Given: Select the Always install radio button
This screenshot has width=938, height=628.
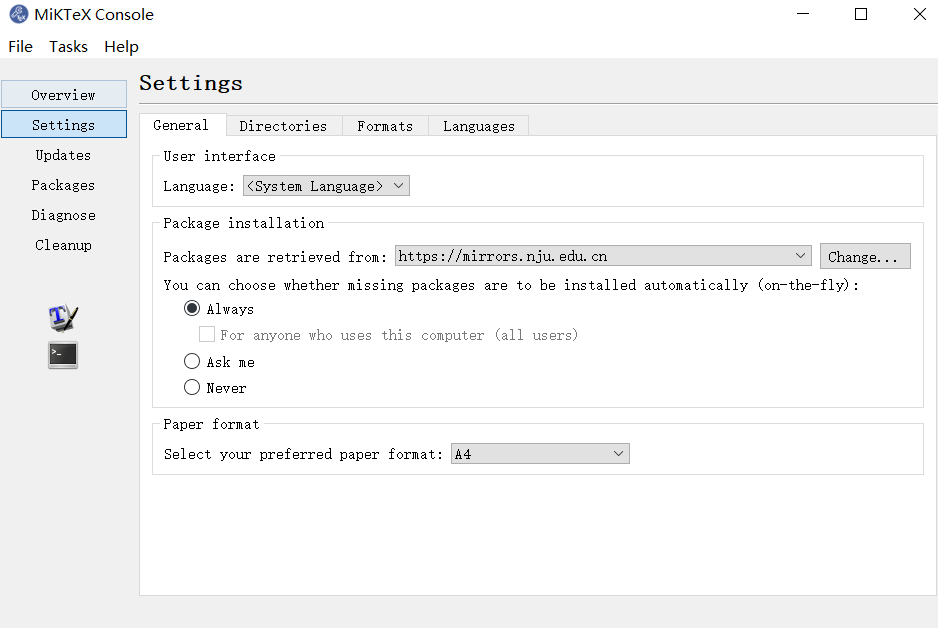Looking at the screenshot, I should point(192,309).
